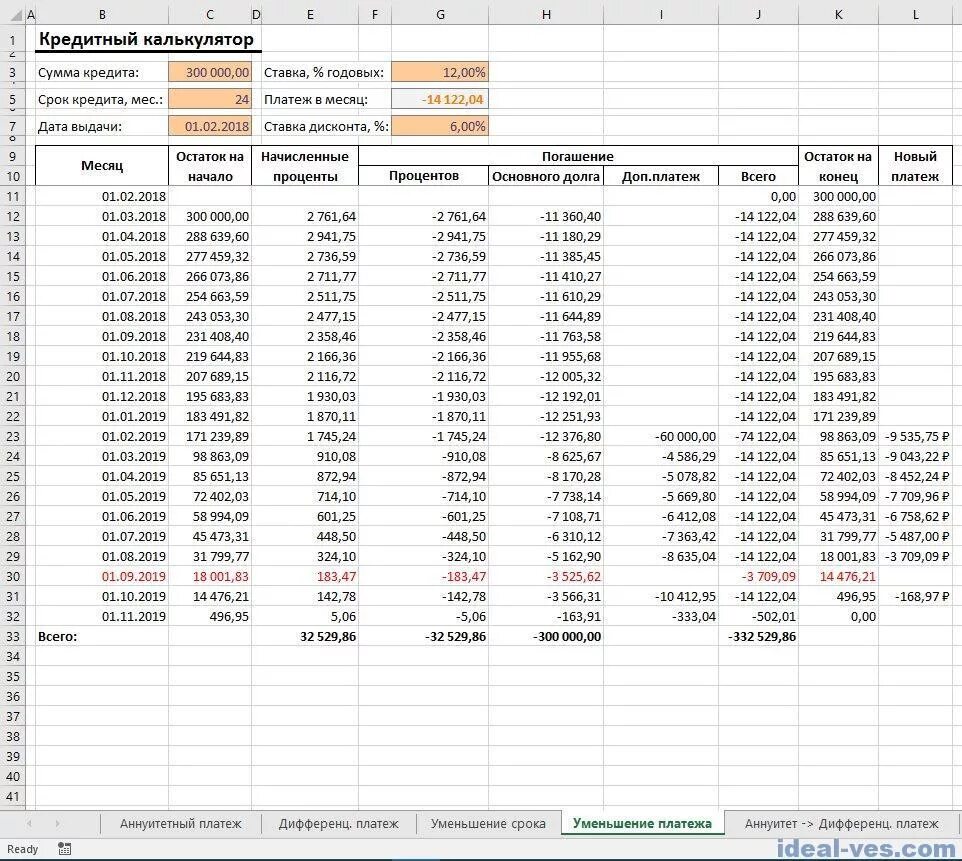Select column G header
Screen dimensions: 962x861
(x=440, y=15)
